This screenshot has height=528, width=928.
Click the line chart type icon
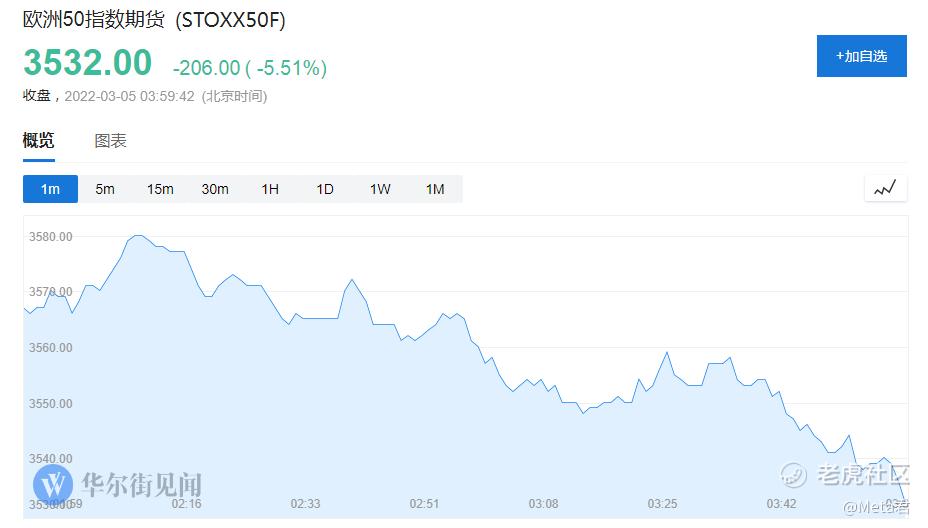click(885, 188)
